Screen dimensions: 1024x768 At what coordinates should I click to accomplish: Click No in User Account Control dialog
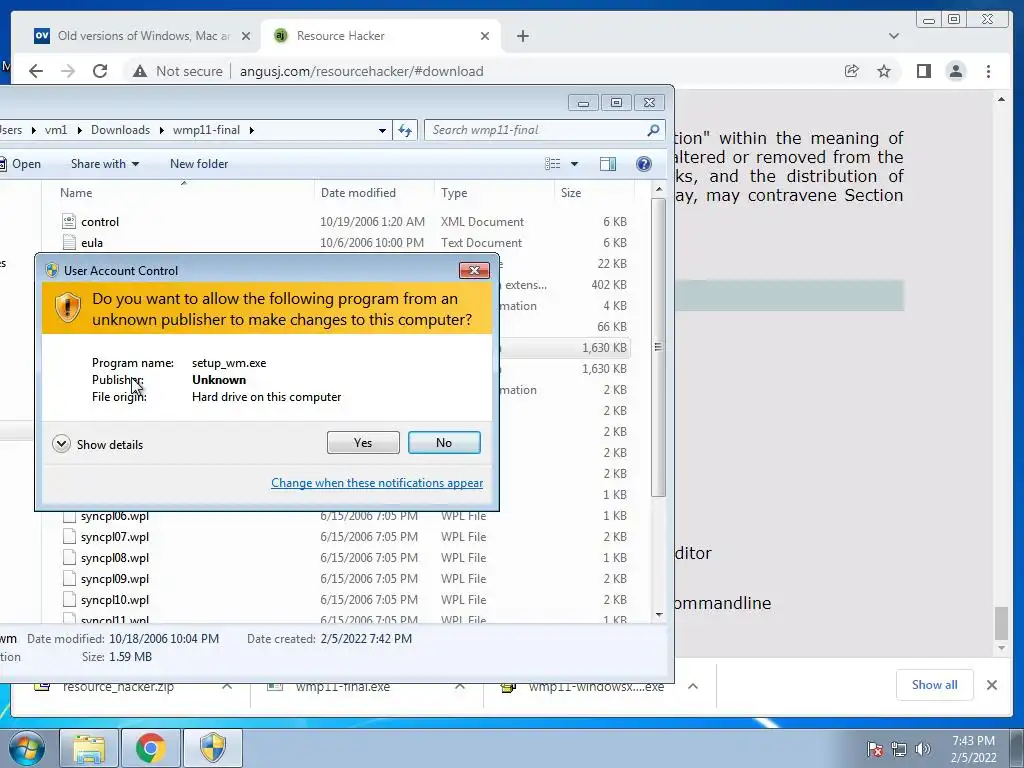point(444,443)
